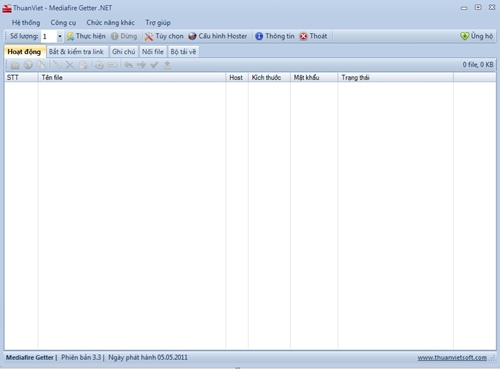Click the flat bar icon in list toolbar

pos(112,65)
